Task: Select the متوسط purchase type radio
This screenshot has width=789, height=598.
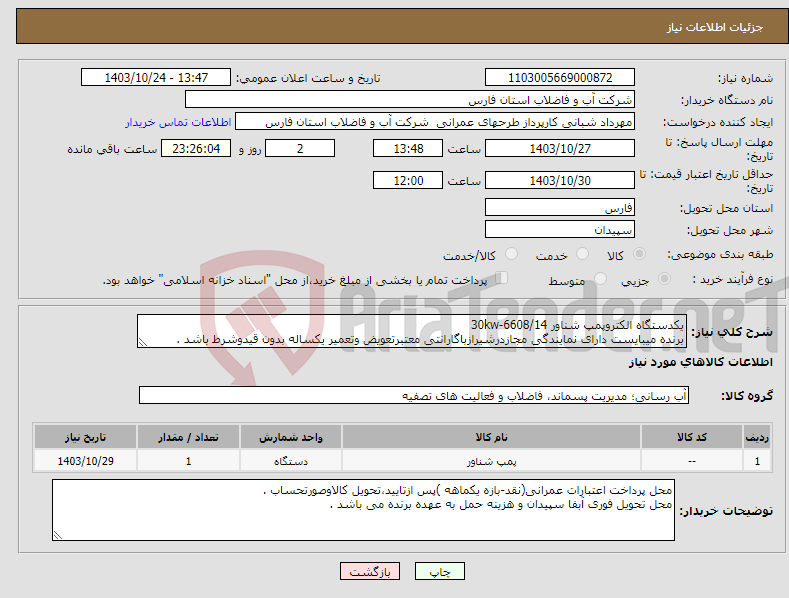Action: (600, 279)
